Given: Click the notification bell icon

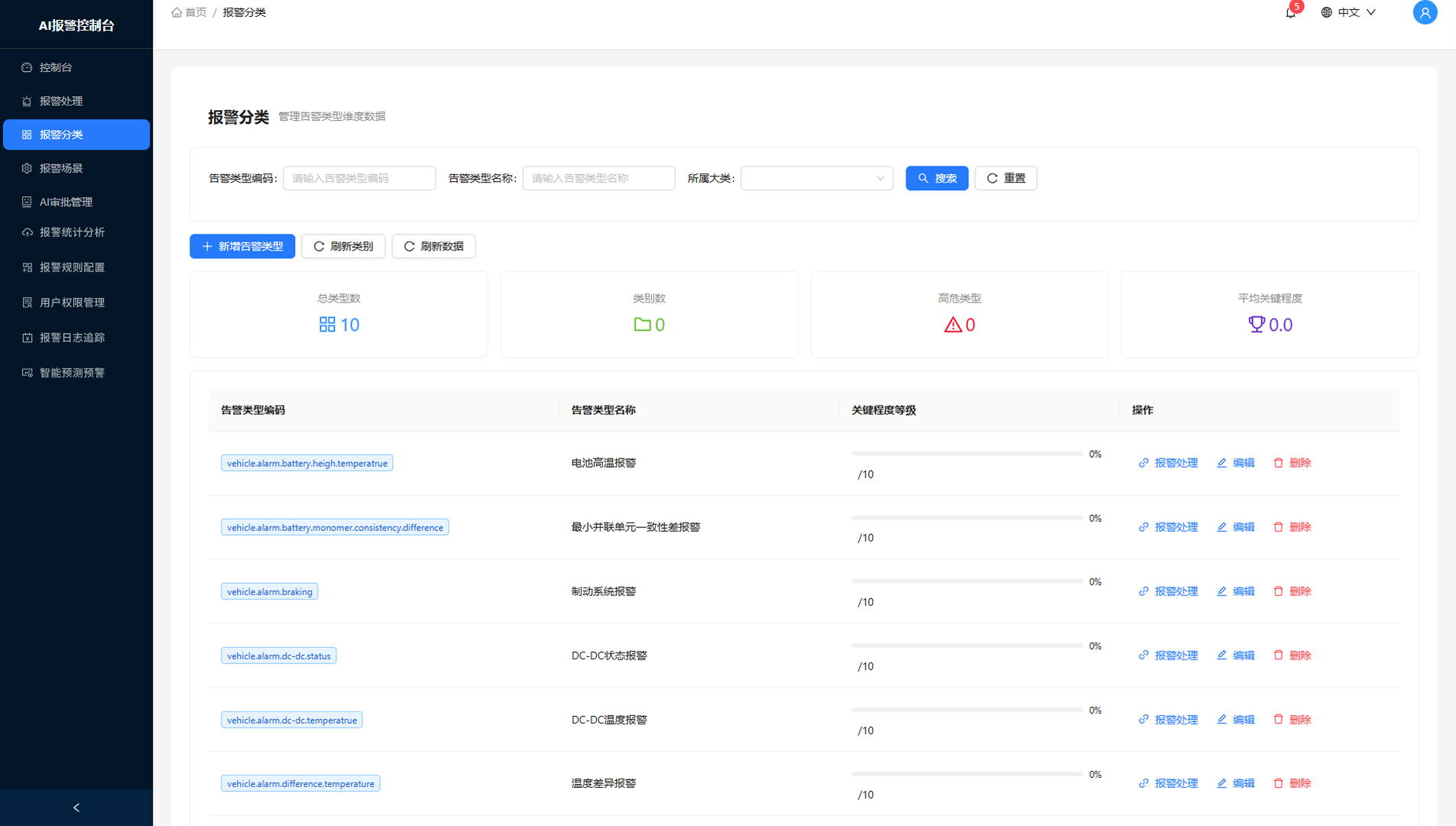Looking at the screenshot, I should (x=1290, y=13).
